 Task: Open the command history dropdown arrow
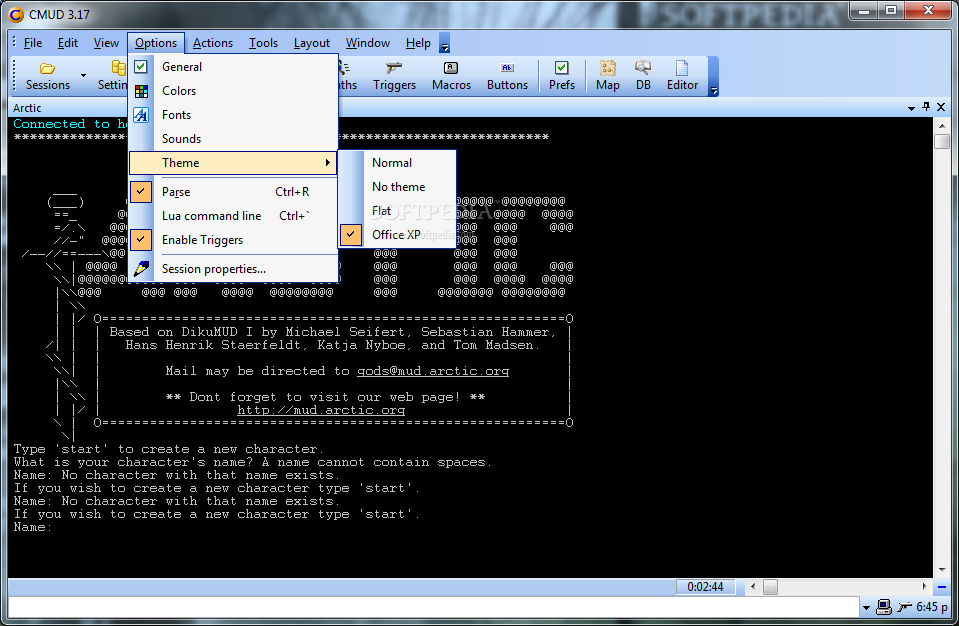point(866,608)
